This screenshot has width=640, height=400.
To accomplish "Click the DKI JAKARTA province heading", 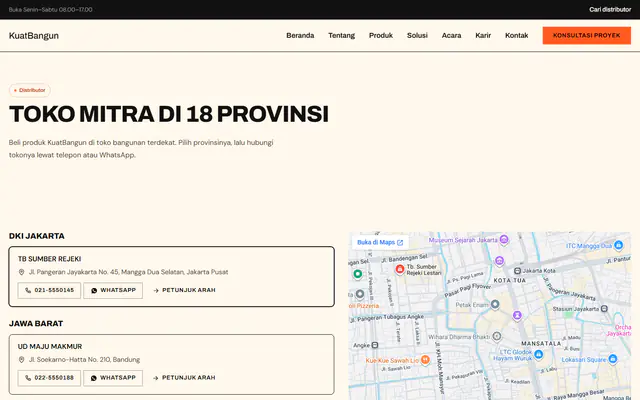I will 37,236.
